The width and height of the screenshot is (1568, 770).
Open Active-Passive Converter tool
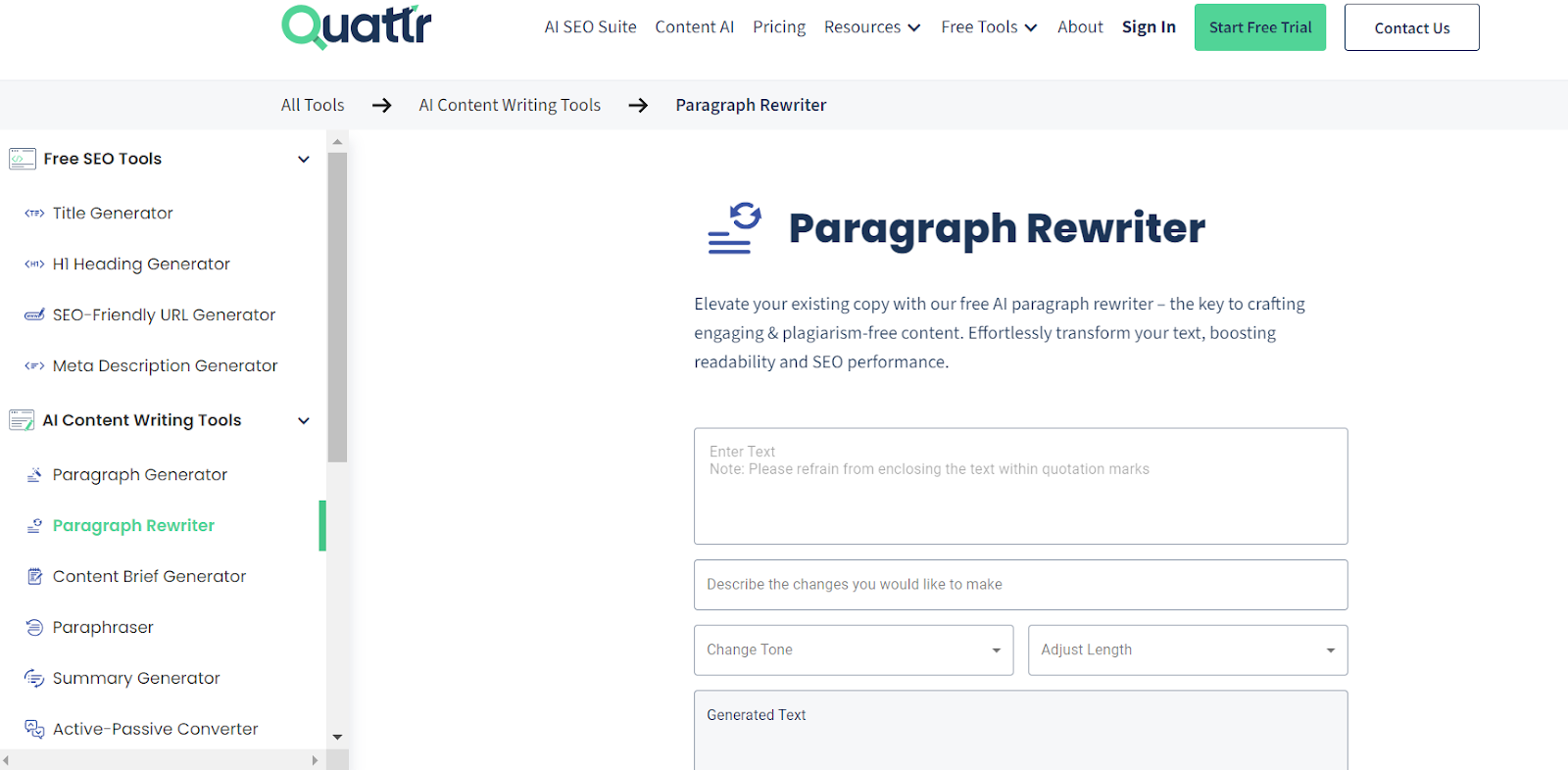click(155, 729)
